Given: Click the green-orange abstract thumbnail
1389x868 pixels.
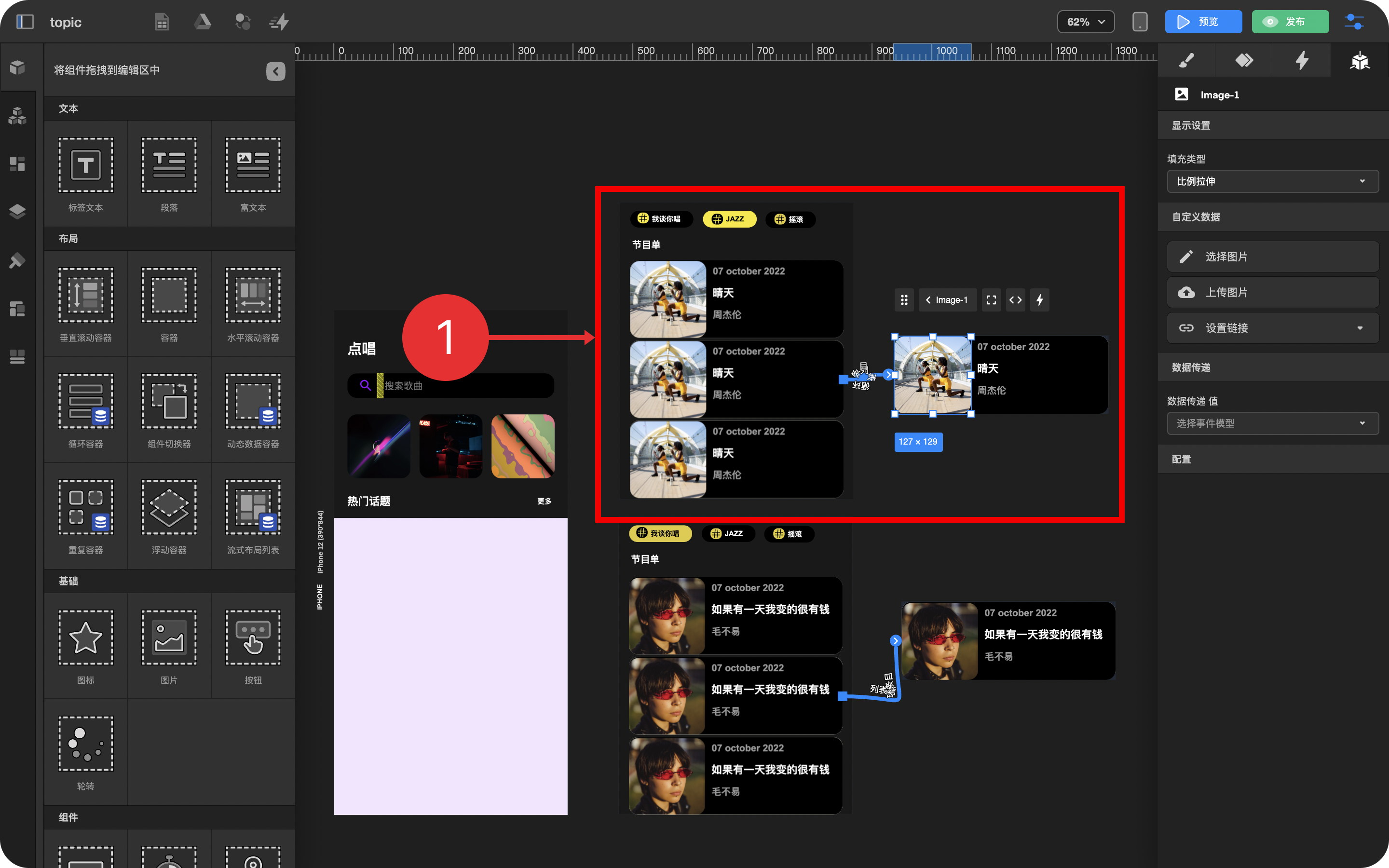Looking at the screenshot, I should [523, 446].
